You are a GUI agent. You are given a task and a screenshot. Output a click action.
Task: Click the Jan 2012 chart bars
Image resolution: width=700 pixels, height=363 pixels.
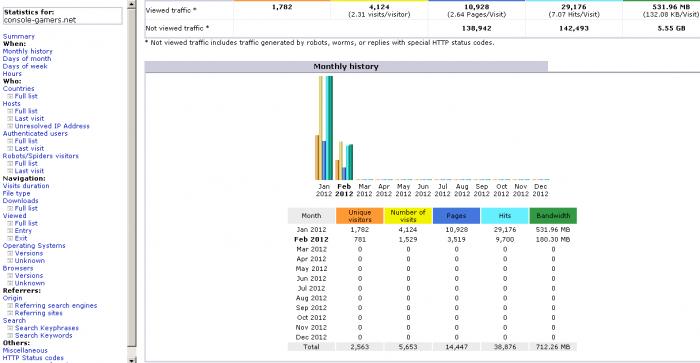pos(324,128)
